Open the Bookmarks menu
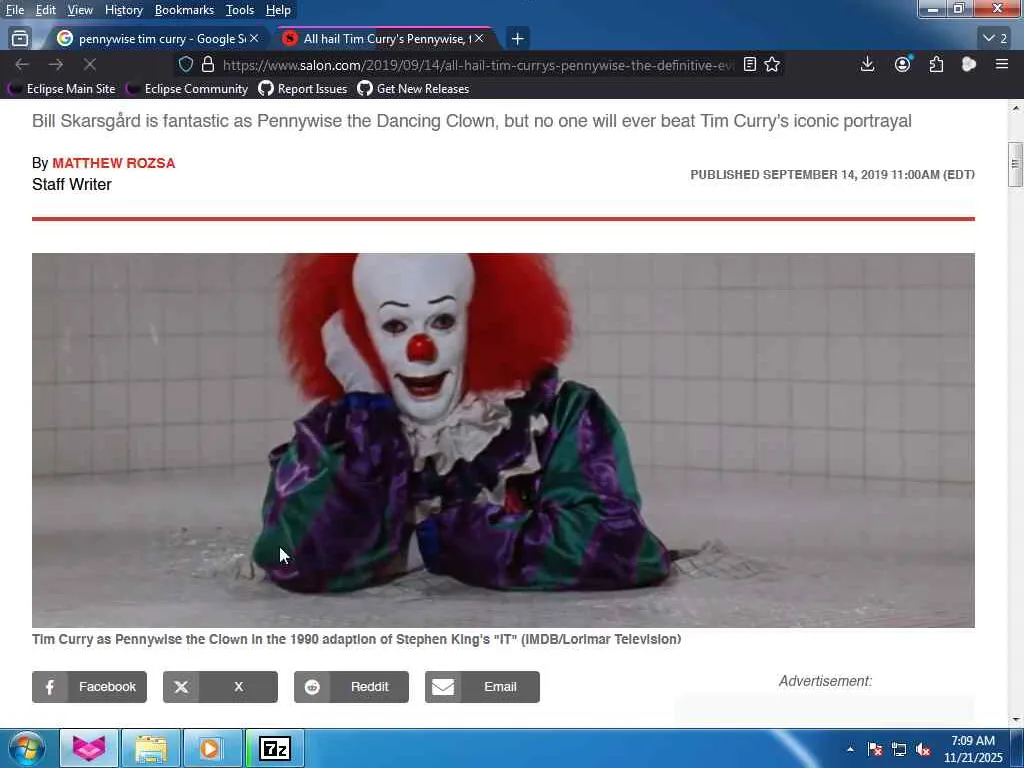Screen dimensions: 1024x768 coord(184,10)
